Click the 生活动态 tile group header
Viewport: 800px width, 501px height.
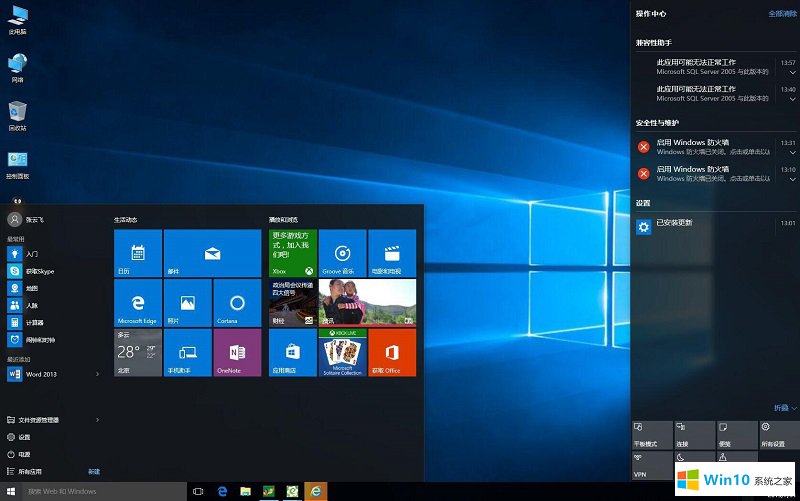126,220
